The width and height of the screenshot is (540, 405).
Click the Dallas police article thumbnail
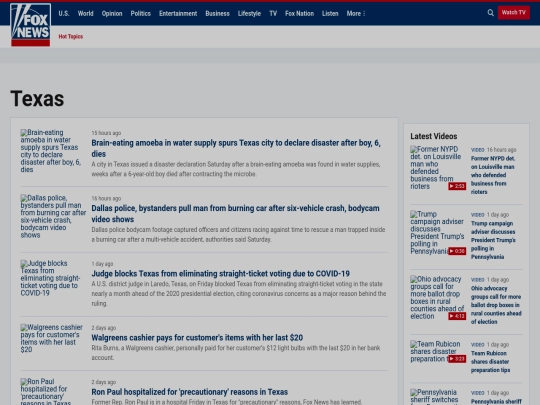click(53, 216)
